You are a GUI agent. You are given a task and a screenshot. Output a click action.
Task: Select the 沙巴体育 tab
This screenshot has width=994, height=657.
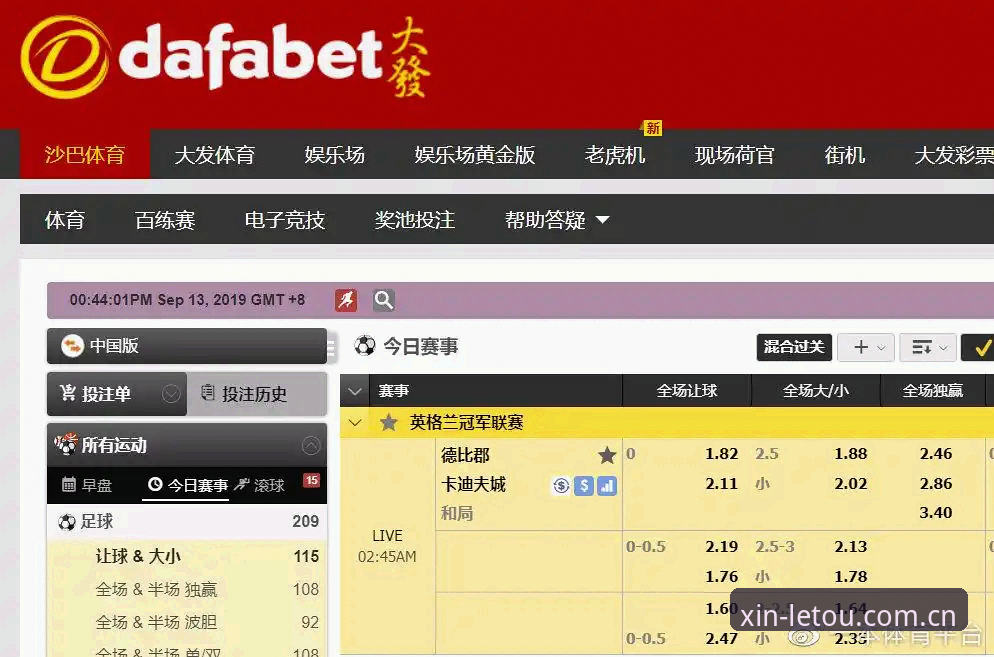pyautogui.click(x=85, y=155)
